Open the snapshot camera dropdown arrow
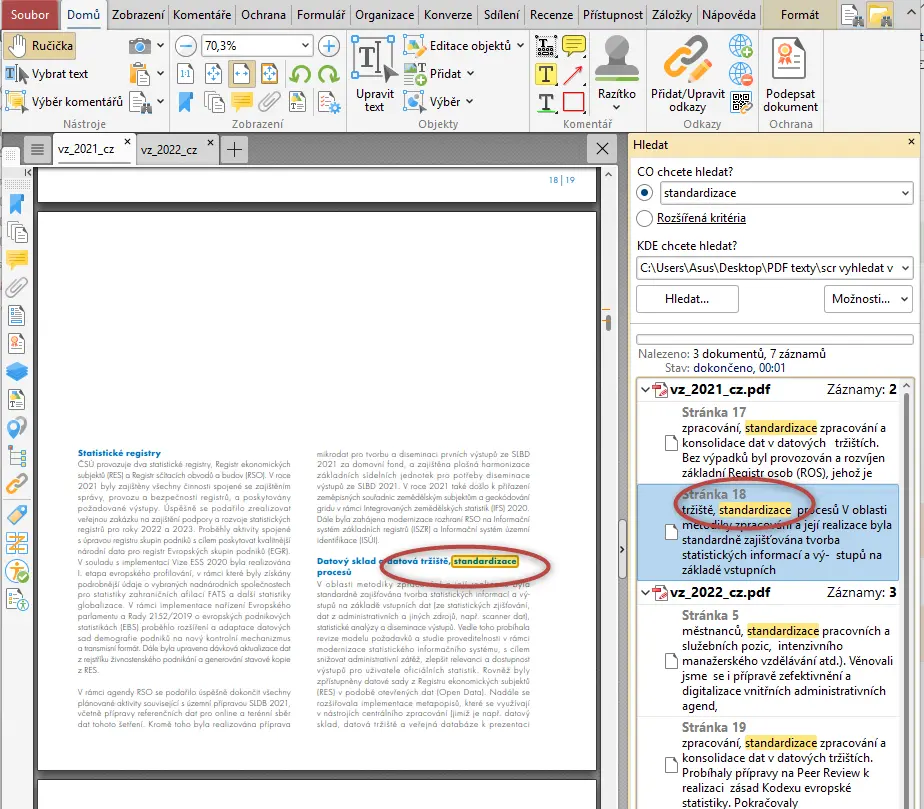Viewport: 924px width, 809px height. (x=160, y=45)
